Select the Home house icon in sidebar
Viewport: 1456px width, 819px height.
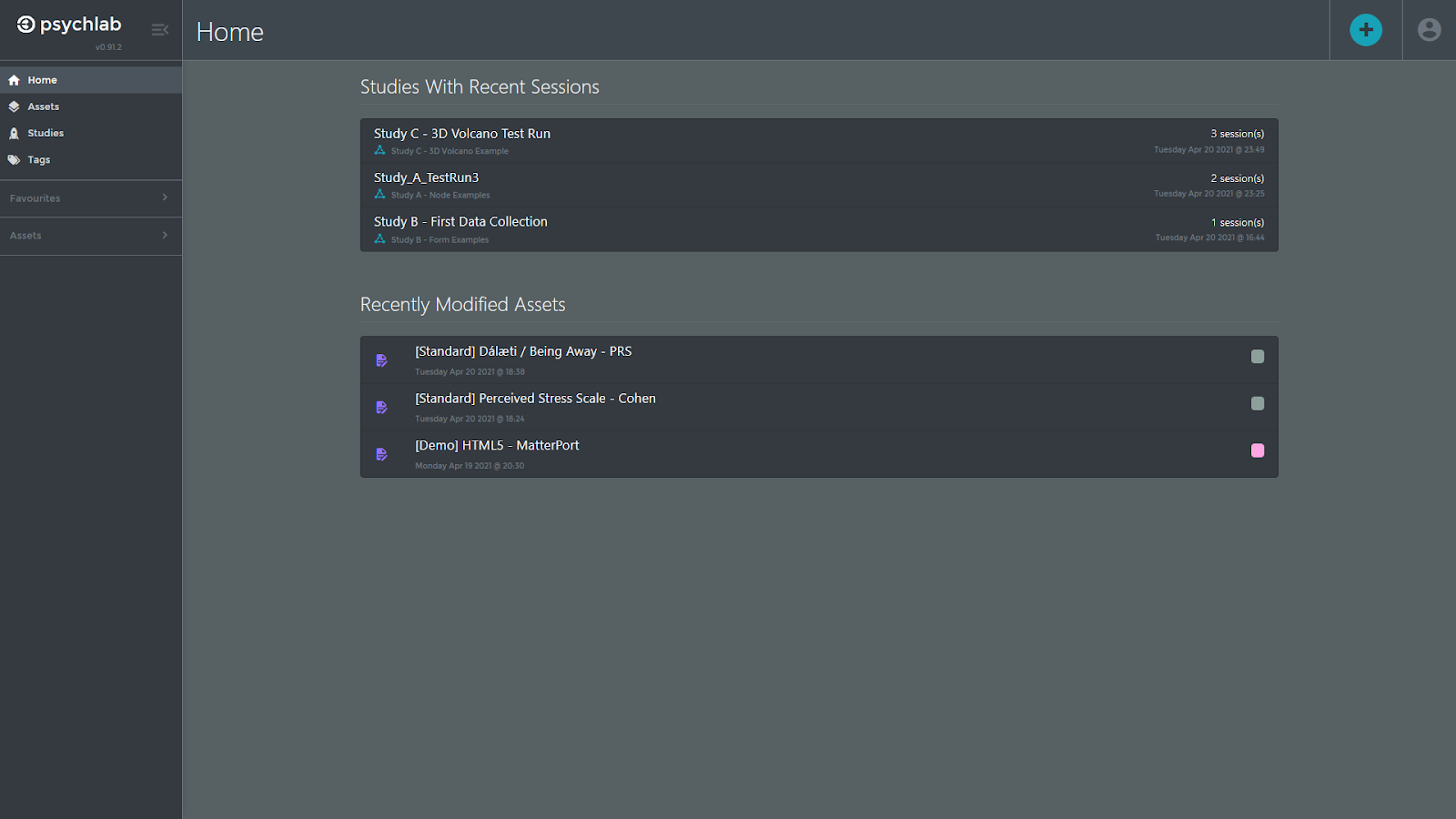(x=14, y=79)
